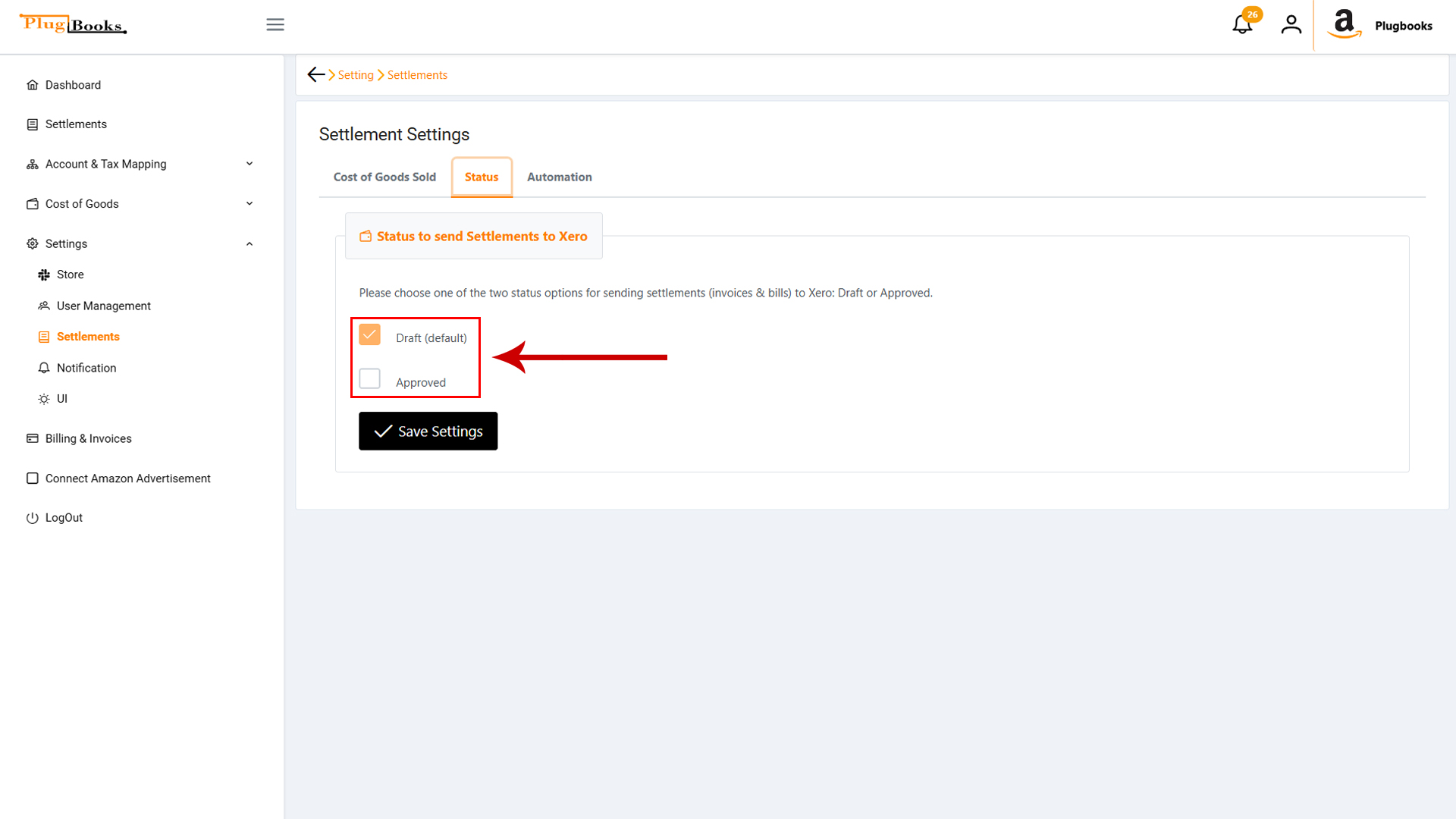1456x819 pixels.
Task: Enable the Approved checkbox
Action: (369, 378)
